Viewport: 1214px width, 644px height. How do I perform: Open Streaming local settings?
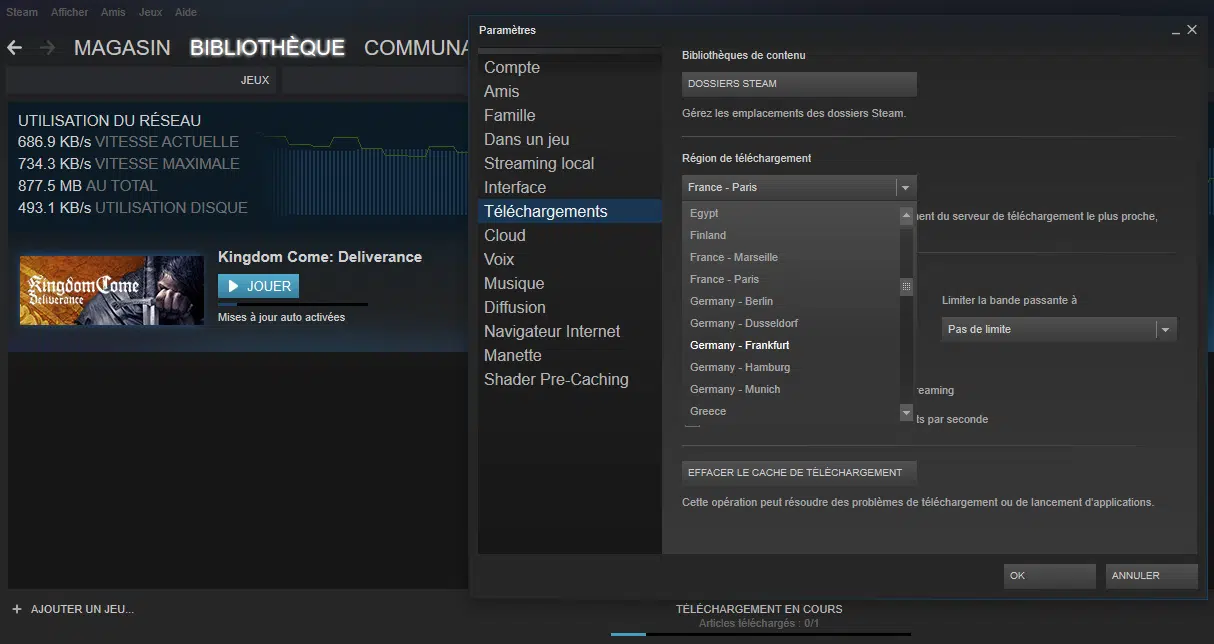click(x=570, y=163)
